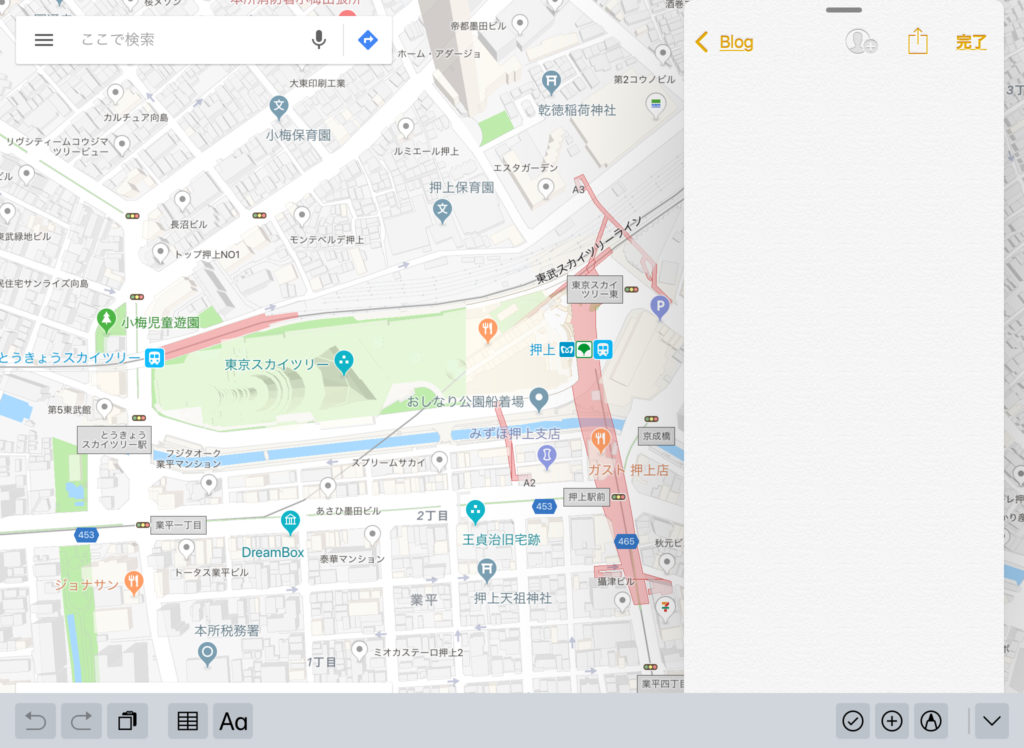Select the 7-Eleven store marker
Screen dimensions: 1024x748
click(665, 609)
